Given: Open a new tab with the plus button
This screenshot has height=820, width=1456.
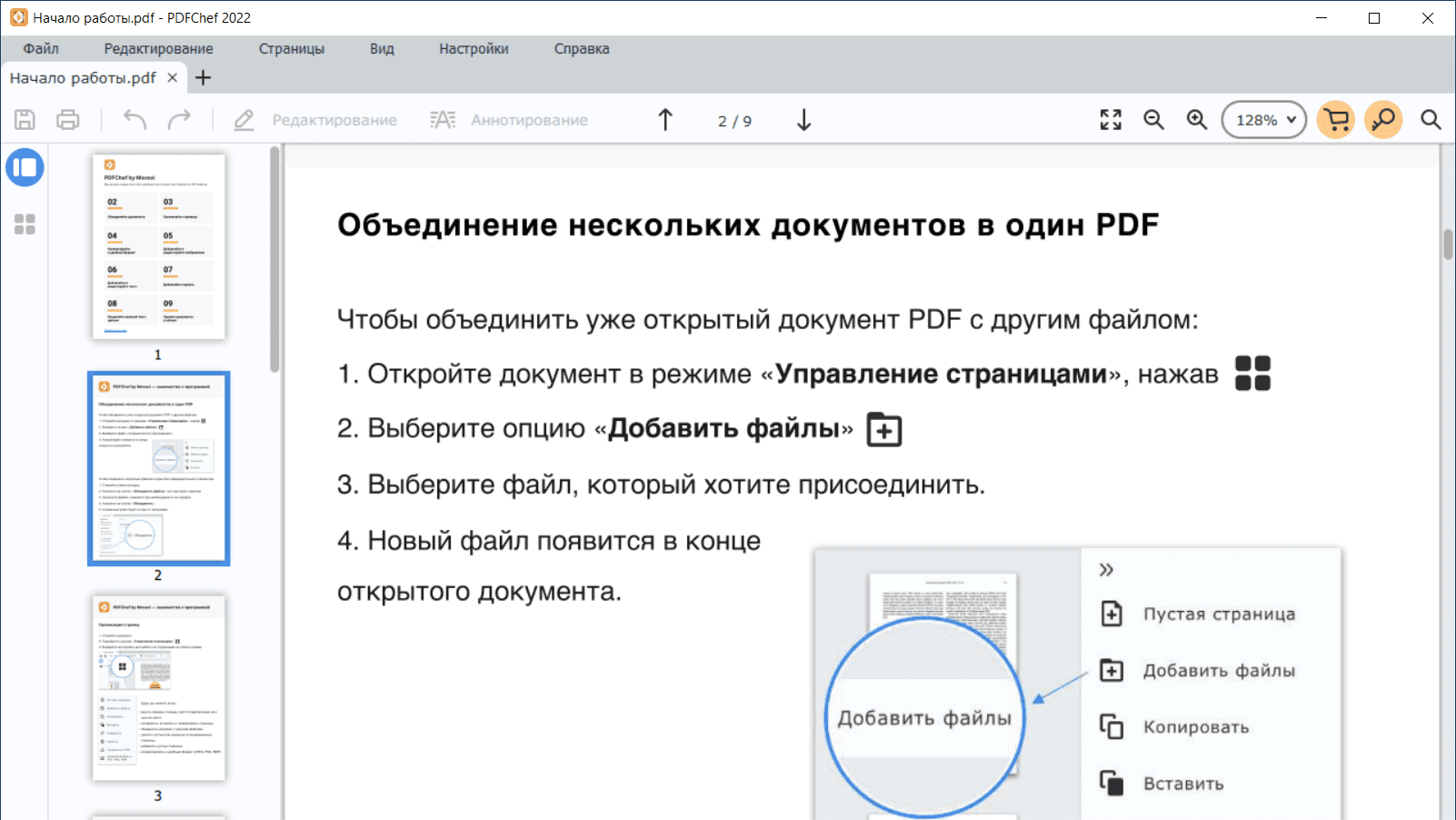Looking at the screenshot, I should [202, 77].
